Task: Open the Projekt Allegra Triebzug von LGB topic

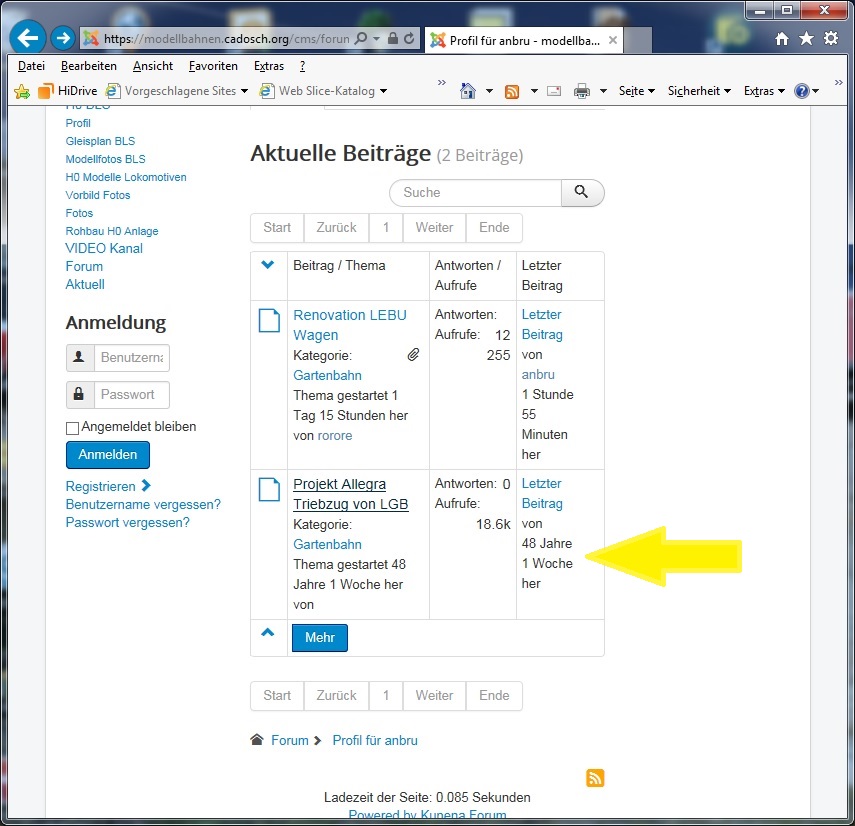Action: [350, 494]
